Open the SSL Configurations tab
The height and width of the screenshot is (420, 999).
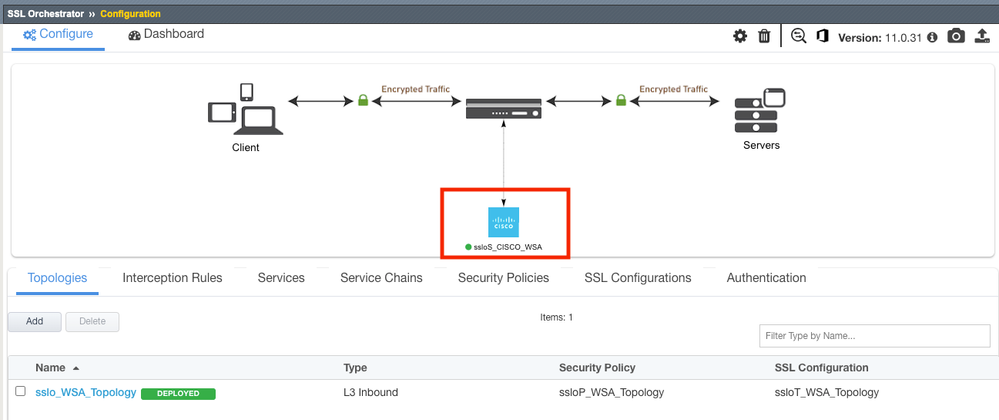click(638, 278)
